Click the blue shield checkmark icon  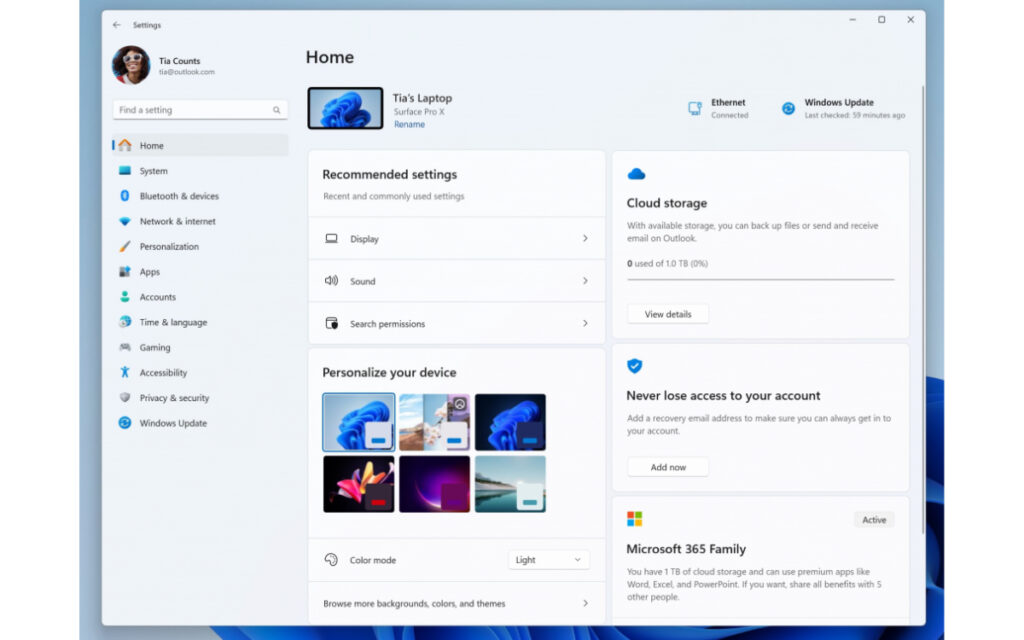634,366
